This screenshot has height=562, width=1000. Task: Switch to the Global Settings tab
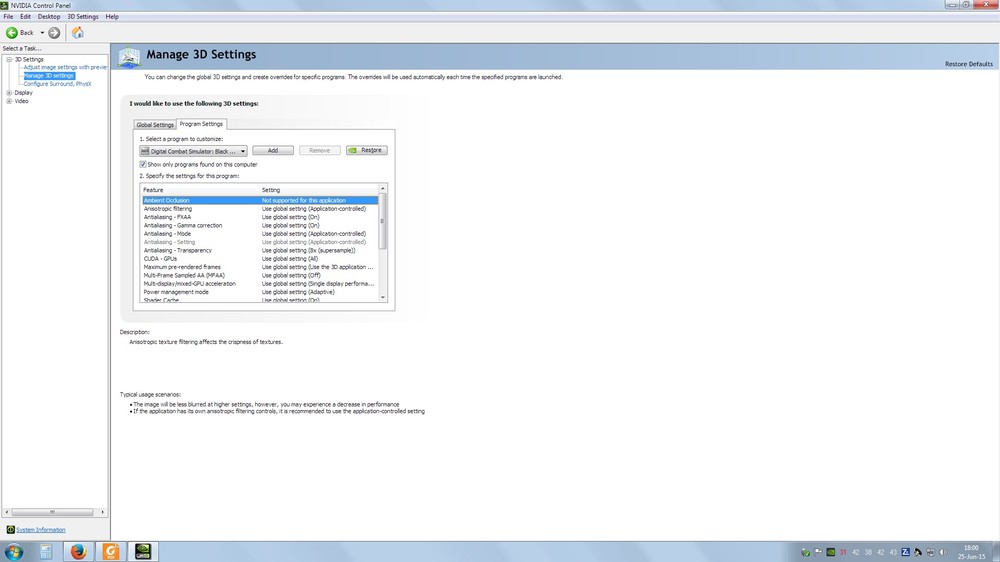155,124
